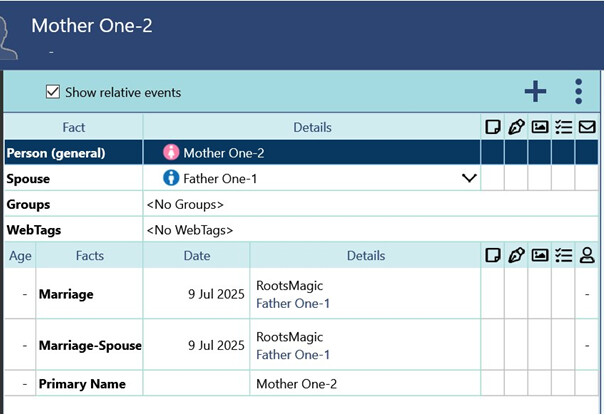This screenshot has height=415, width=606.
Task: Click the tasks checklist icon in the top header
Action: point(563,127)
